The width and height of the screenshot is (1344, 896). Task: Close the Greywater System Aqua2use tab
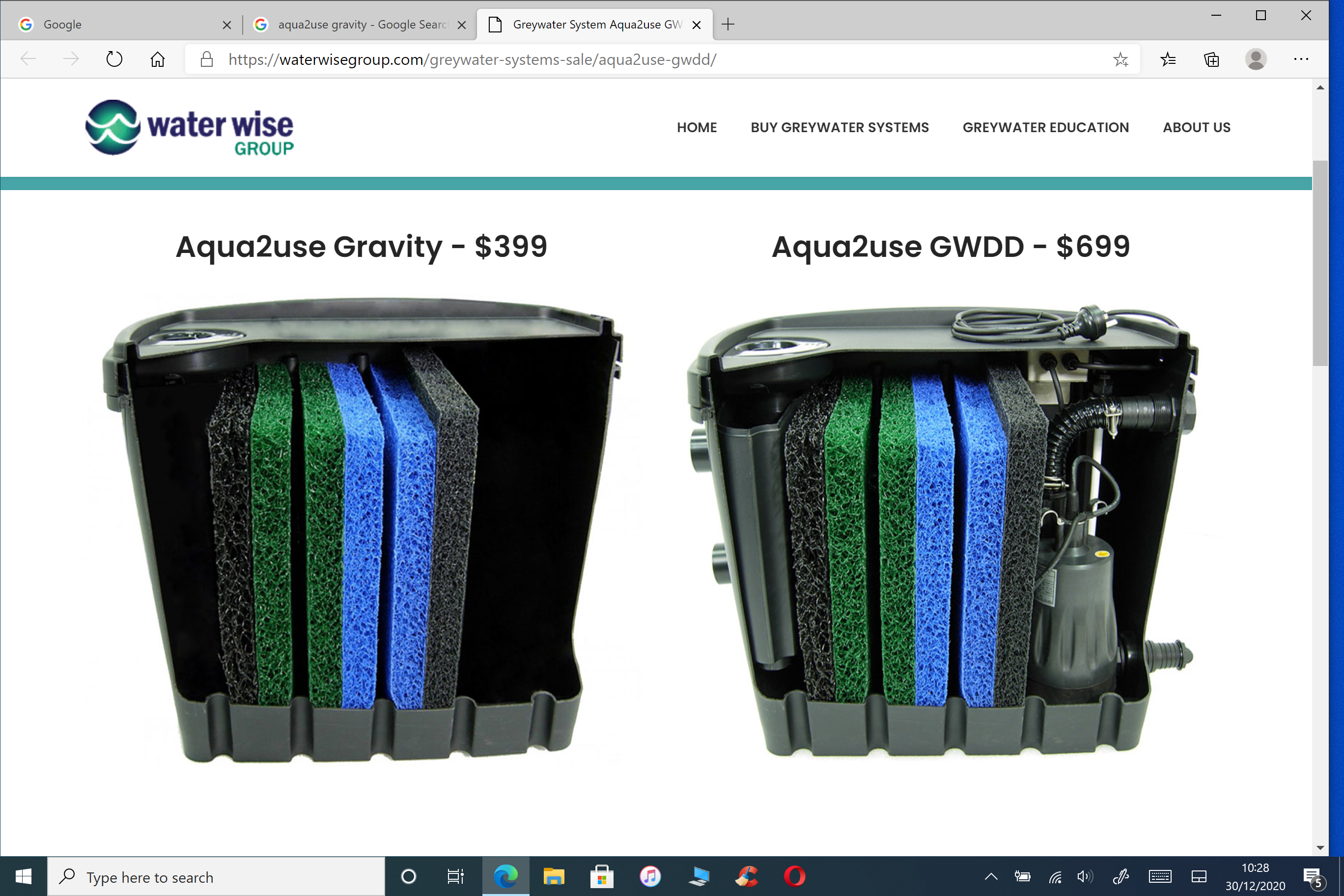pos(697,25)
